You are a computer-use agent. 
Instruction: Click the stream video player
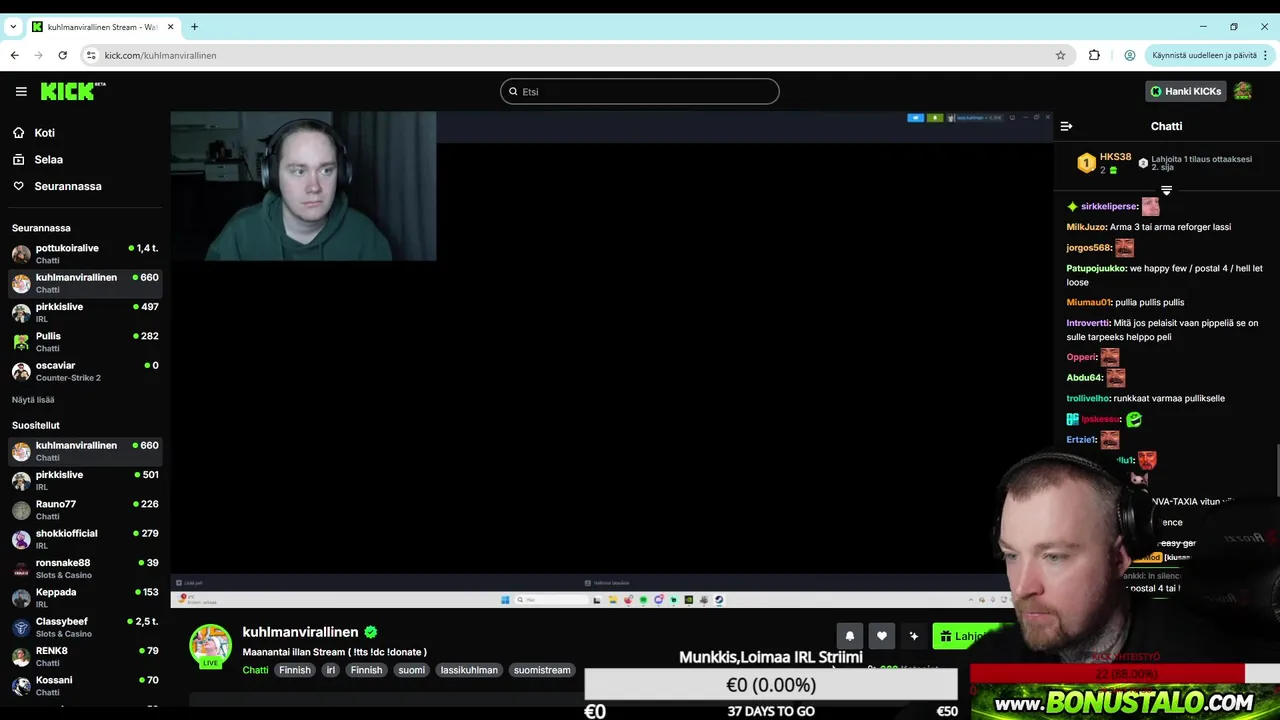pyautogui.click(x=612, y=359)
